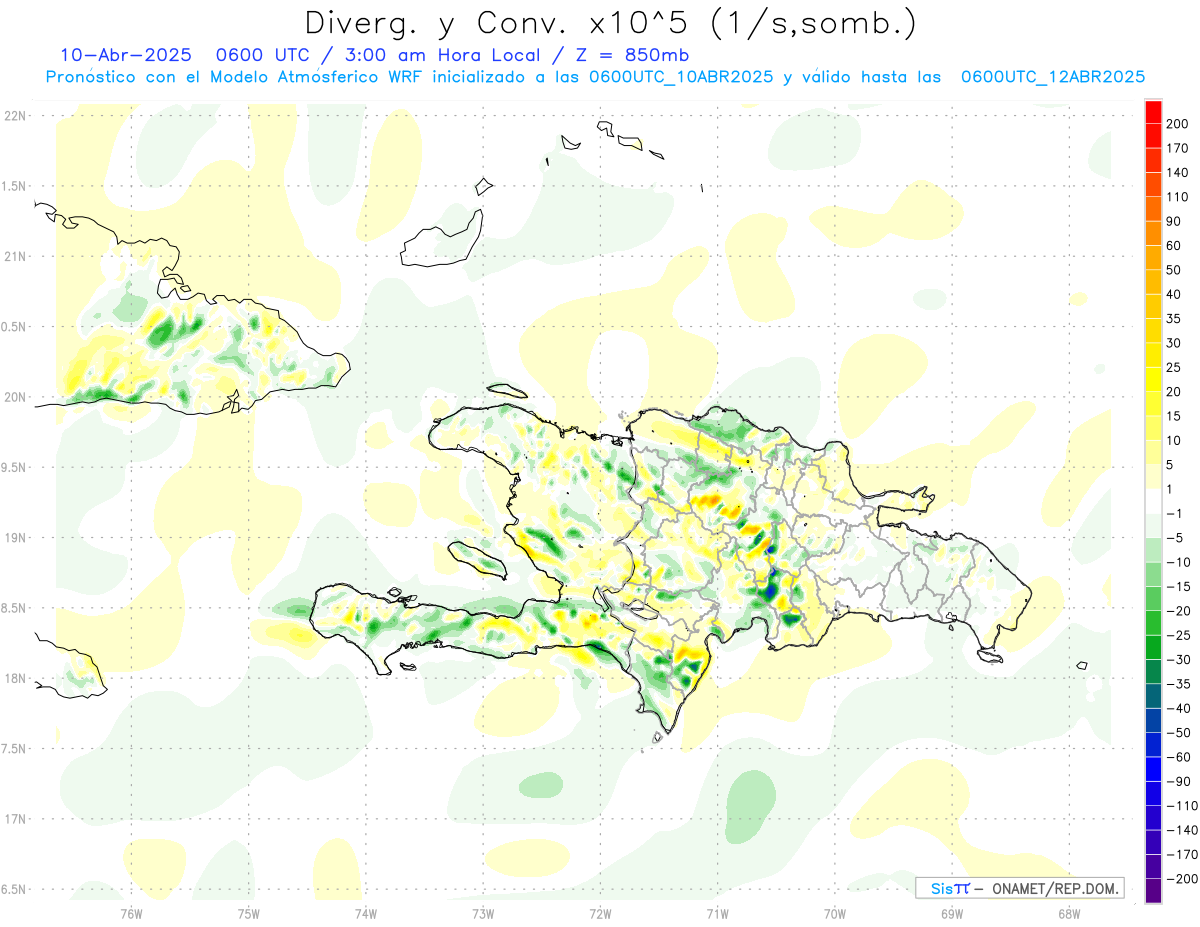
Task: Click the '-25' value on the color scale
Action: (x=1178, y=635)
